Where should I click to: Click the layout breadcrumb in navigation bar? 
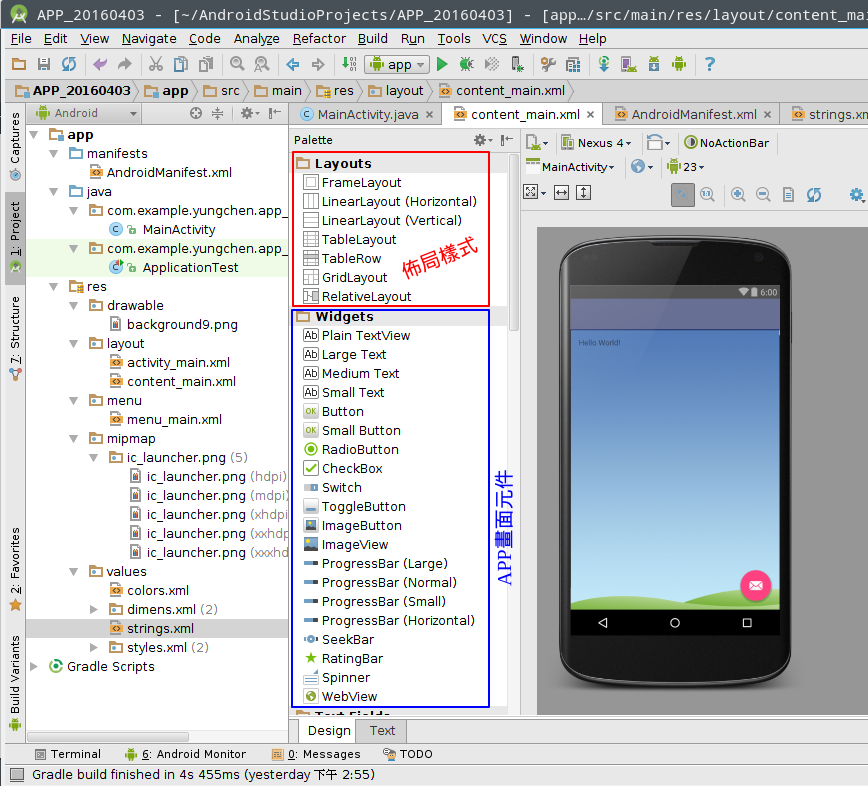[396, 91]
